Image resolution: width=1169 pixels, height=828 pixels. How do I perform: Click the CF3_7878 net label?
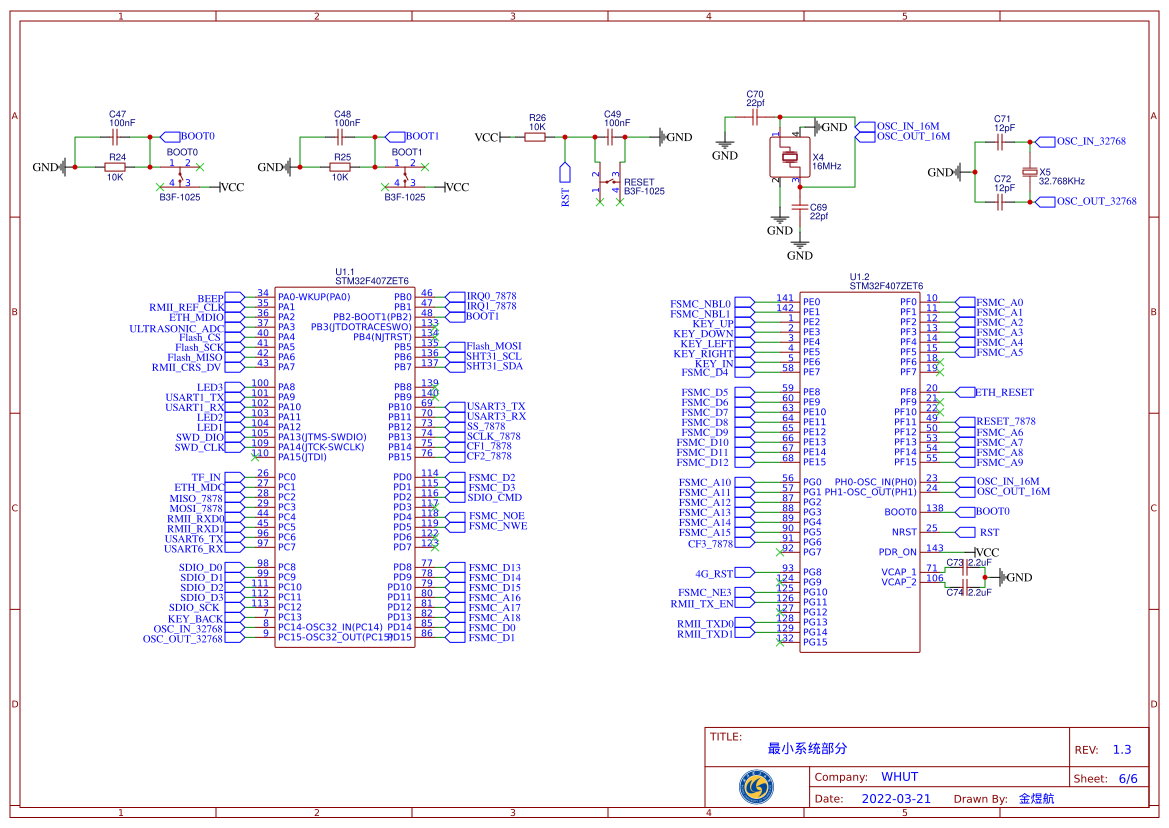point(710,543)
